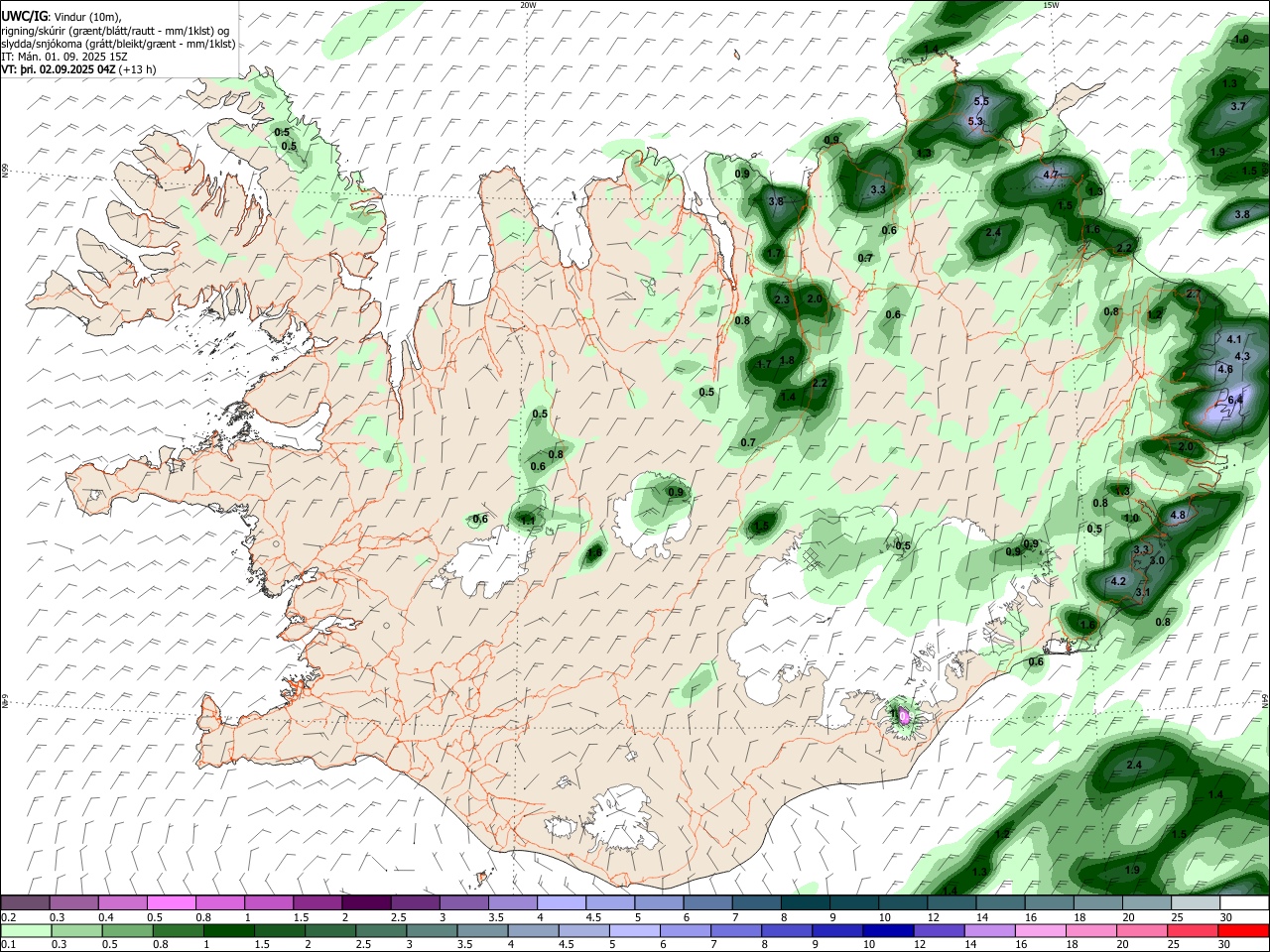Click the purple 1.5 swatch in upper legend row
Image resolution: width=1270 pixels, height=952 pixels.
click(x=317, y=903)
